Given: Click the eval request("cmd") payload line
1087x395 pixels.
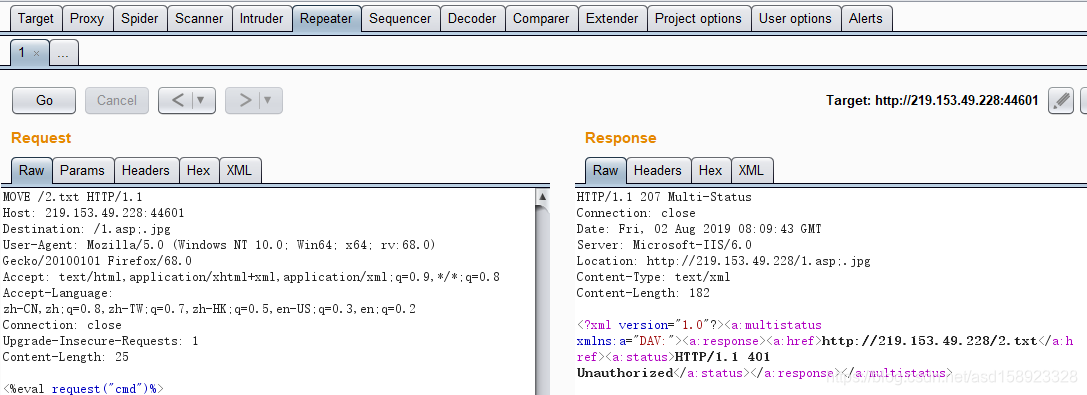Looking at the screenshot, I should point(83,389).
